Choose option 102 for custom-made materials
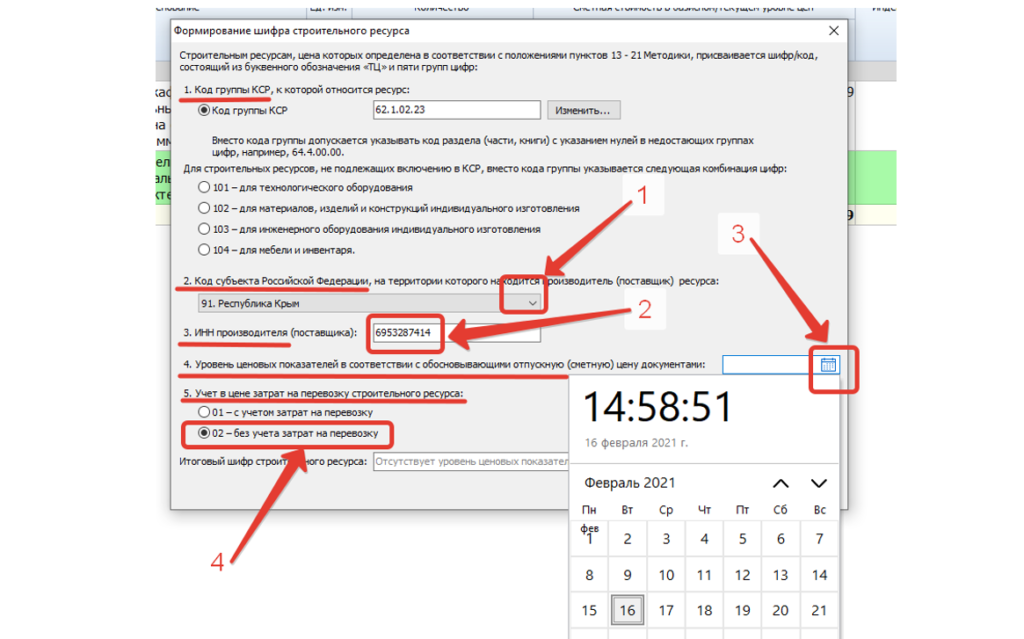Viewport: 1024px width, 639px height. [x=205, y=208]
